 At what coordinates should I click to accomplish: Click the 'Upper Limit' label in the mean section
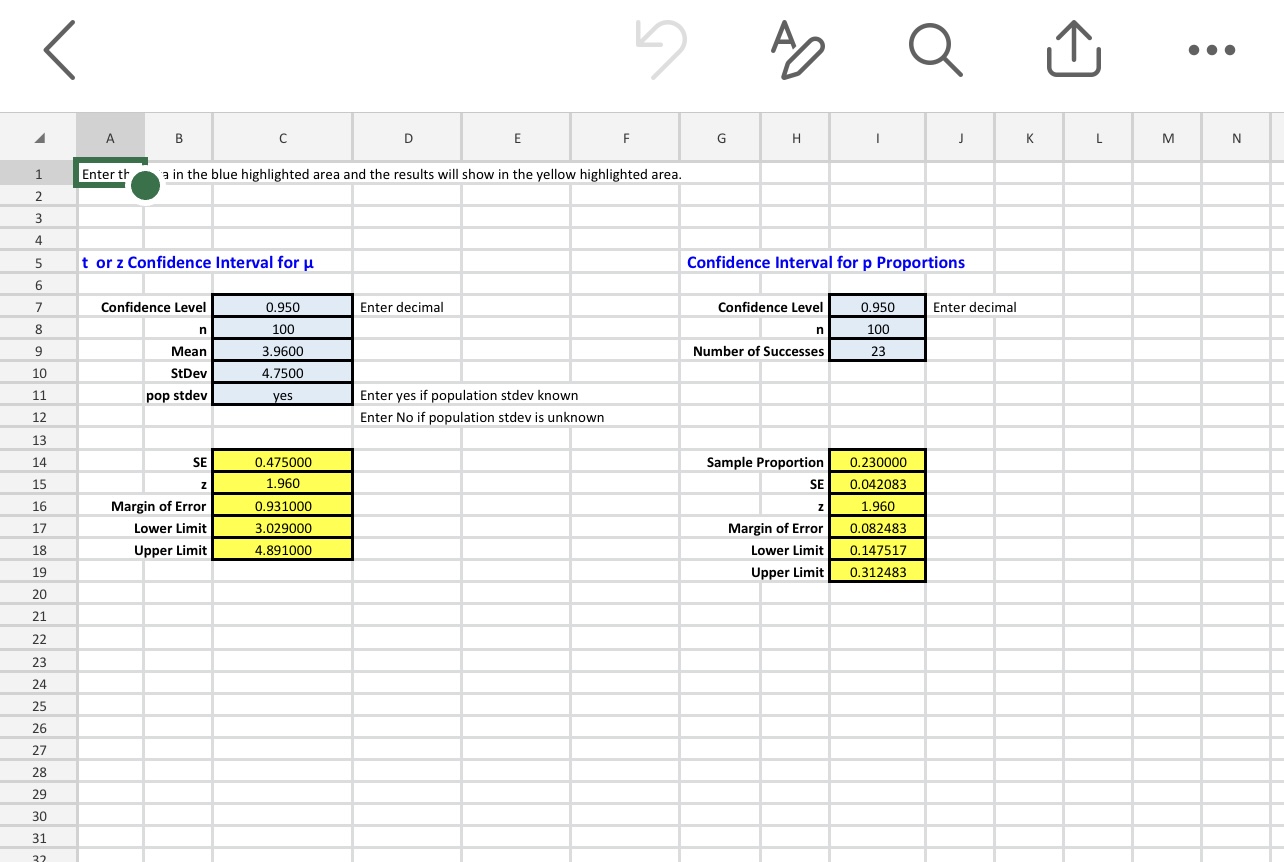171,550
